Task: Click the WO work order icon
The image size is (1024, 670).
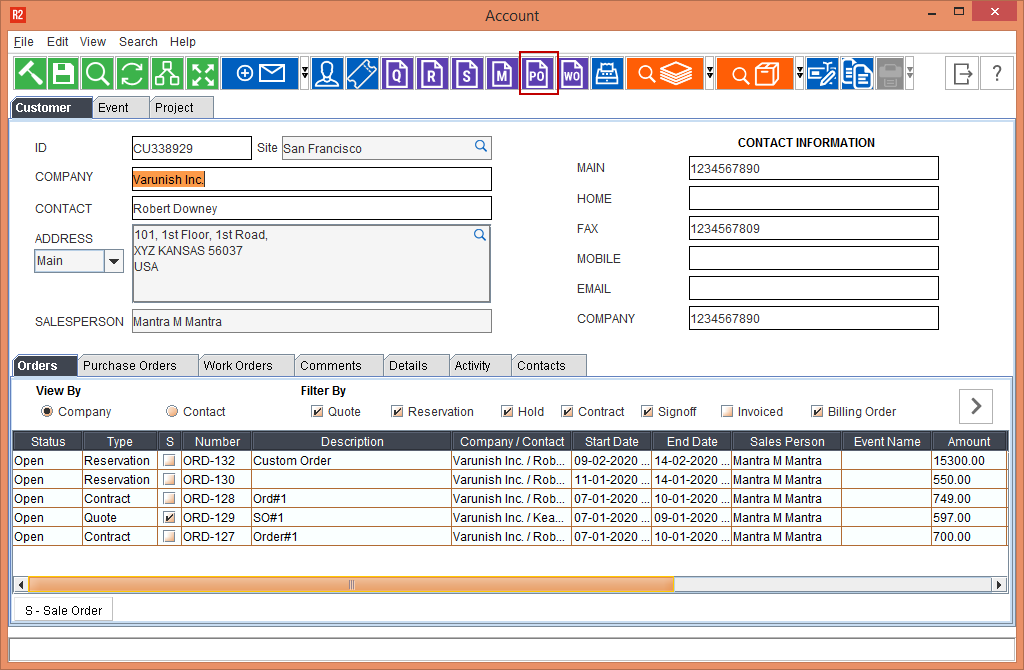Action: (x=573, y=74)
